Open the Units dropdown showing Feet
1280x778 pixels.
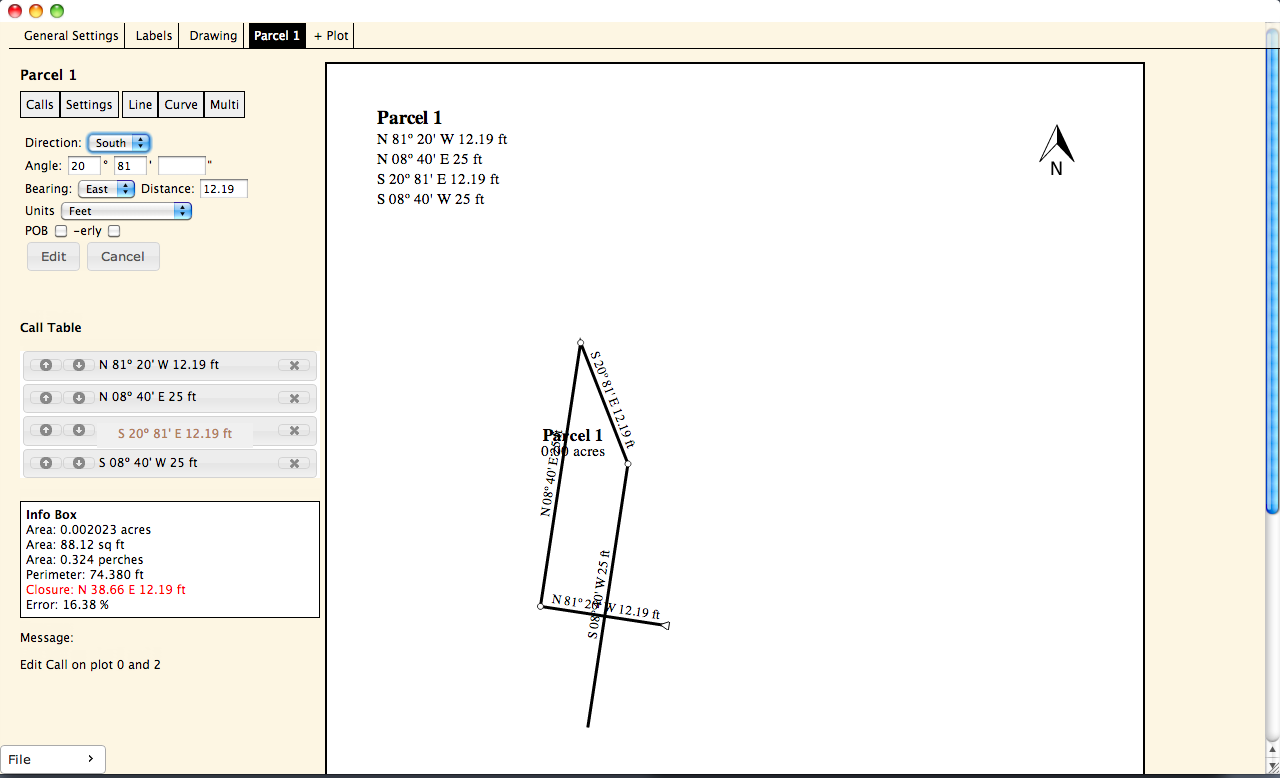click(x=126, y=210)
